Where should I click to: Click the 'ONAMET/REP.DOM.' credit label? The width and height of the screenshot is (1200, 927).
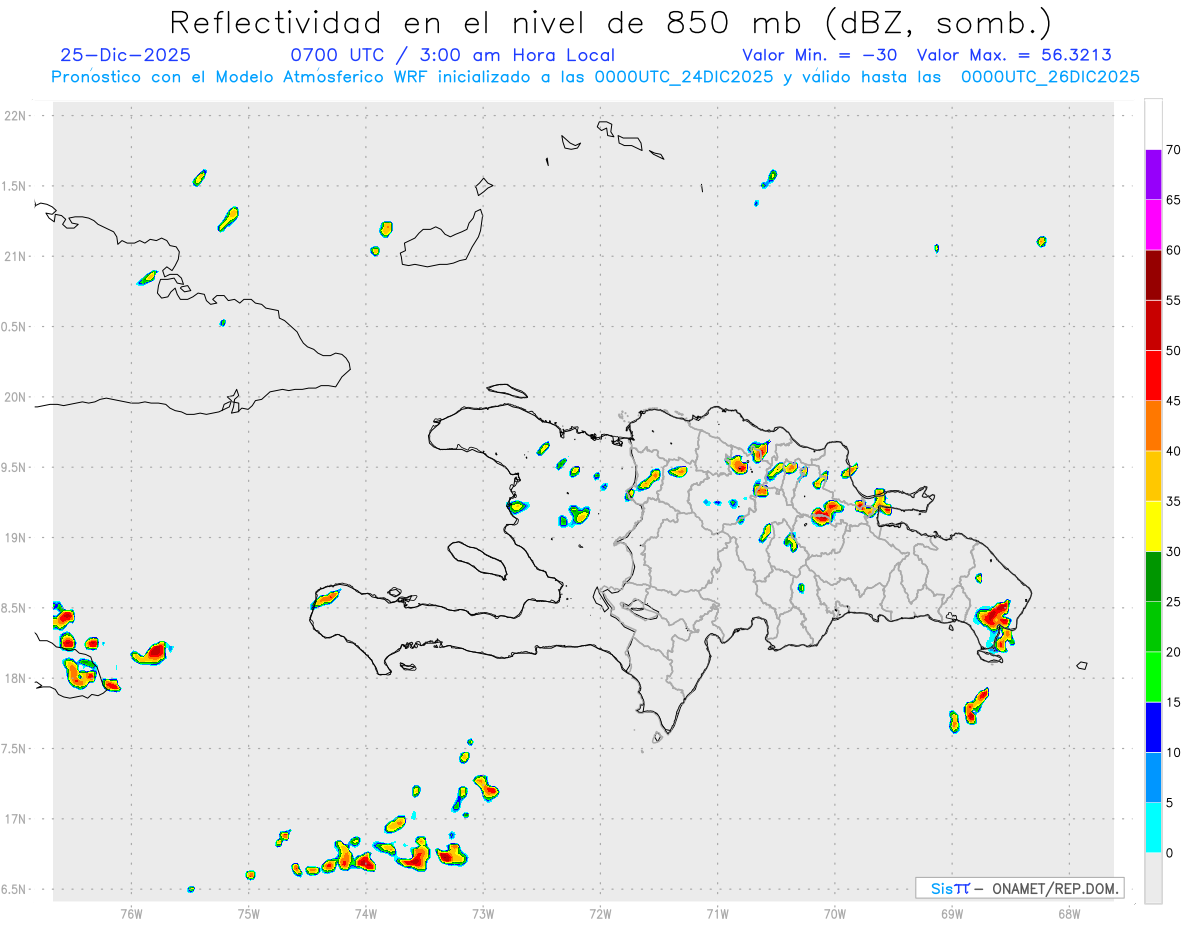coord(1057,888)
